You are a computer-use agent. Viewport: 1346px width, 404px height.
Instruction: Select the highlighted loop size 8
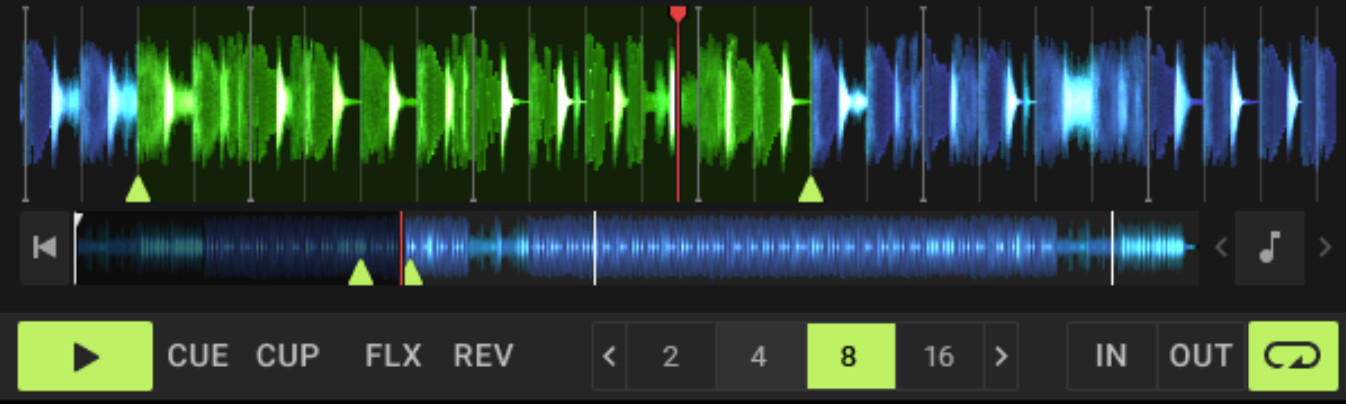pyautogui.click(x=850, y=356)
